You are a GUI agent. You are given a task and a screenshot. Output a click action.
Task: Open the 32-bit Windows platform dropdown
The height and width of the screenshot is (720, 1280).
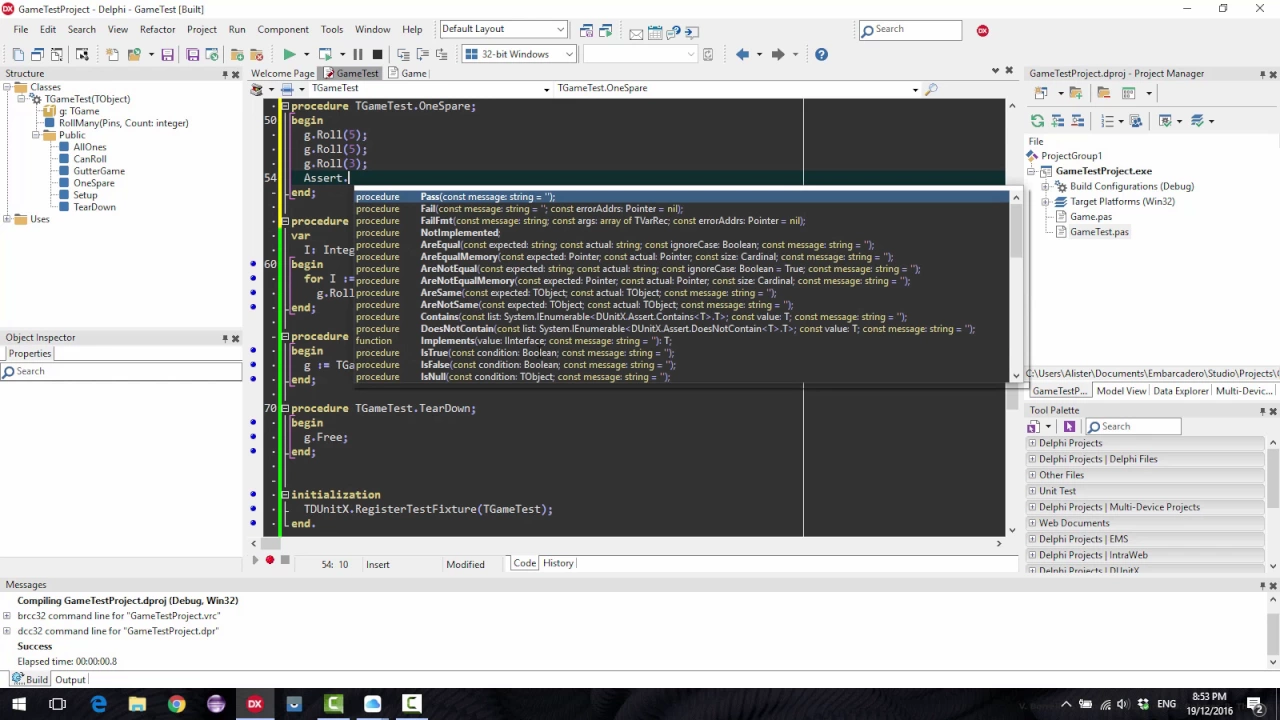[x=569, y=54]
